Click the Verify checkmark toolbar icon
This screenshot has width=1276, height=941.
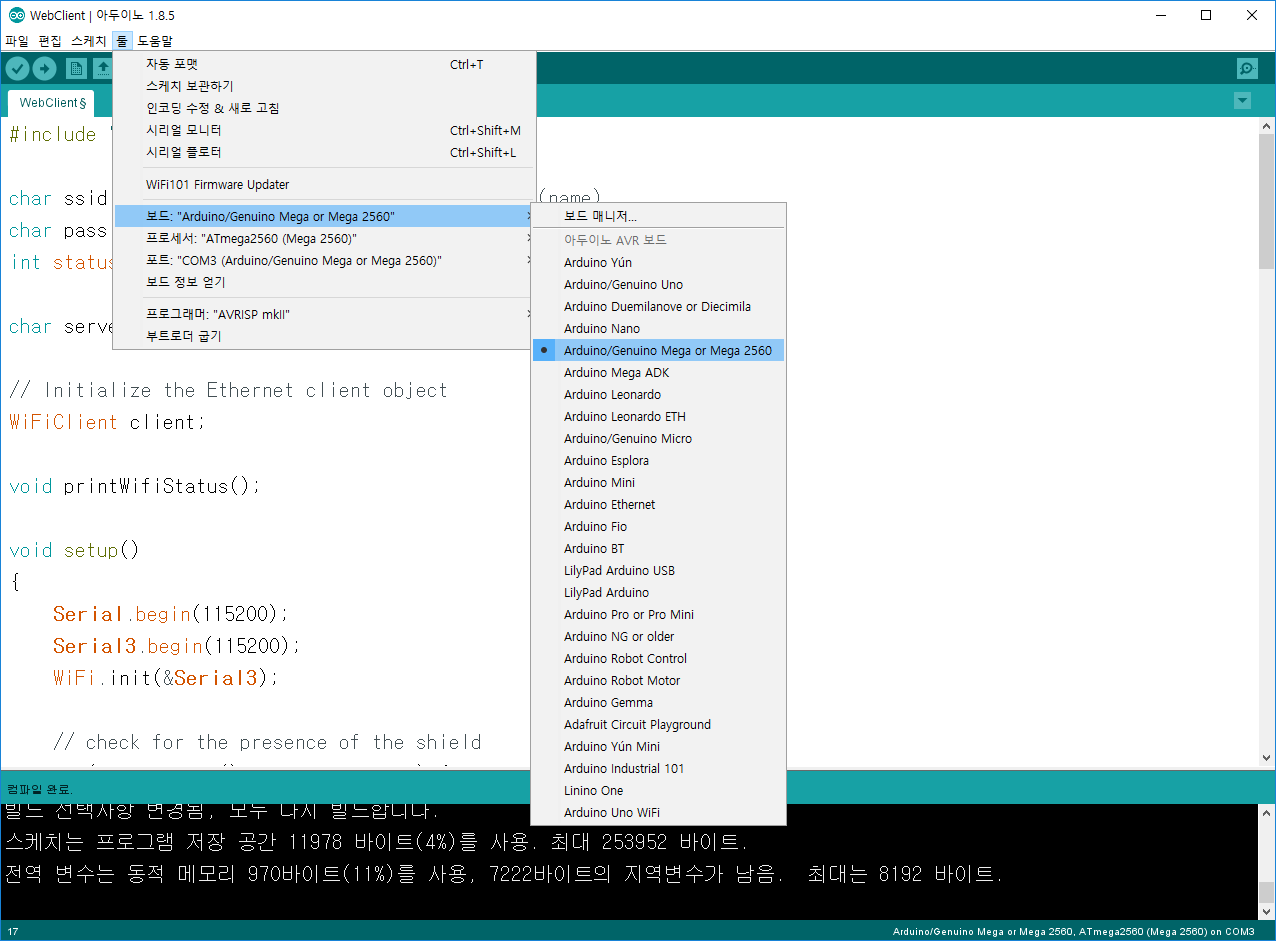coord(17,68)
